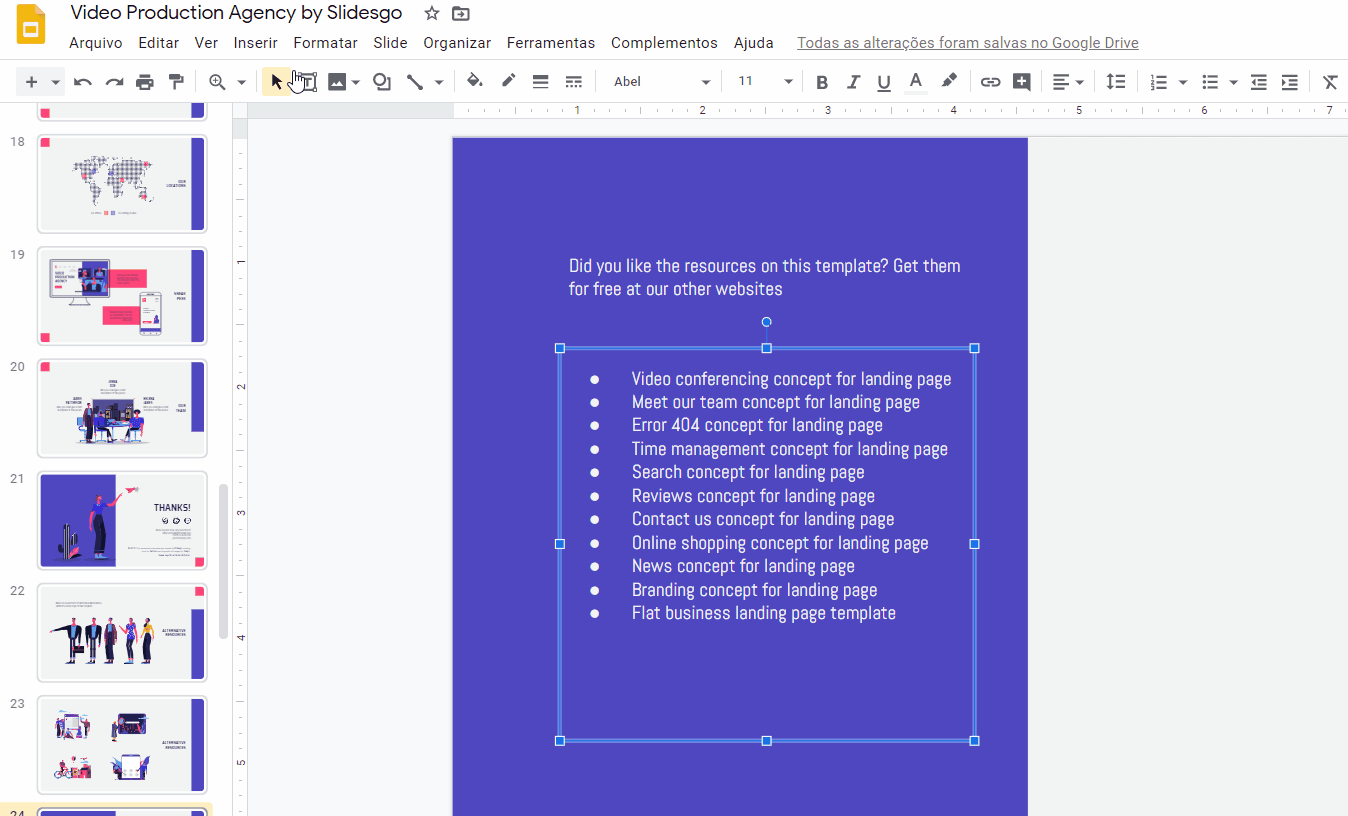Set border weight

[540, 82]
